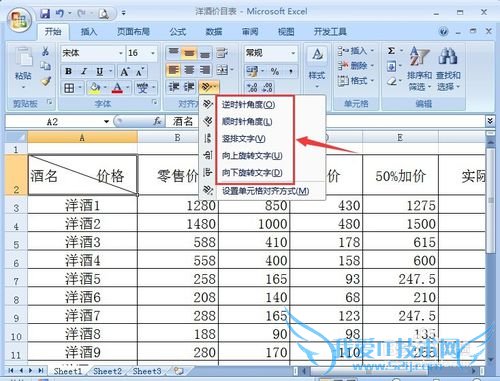The width and height of the screenshot is (500, 381).
Task: Click 格式 in the cells group
Action: [356, 80]
